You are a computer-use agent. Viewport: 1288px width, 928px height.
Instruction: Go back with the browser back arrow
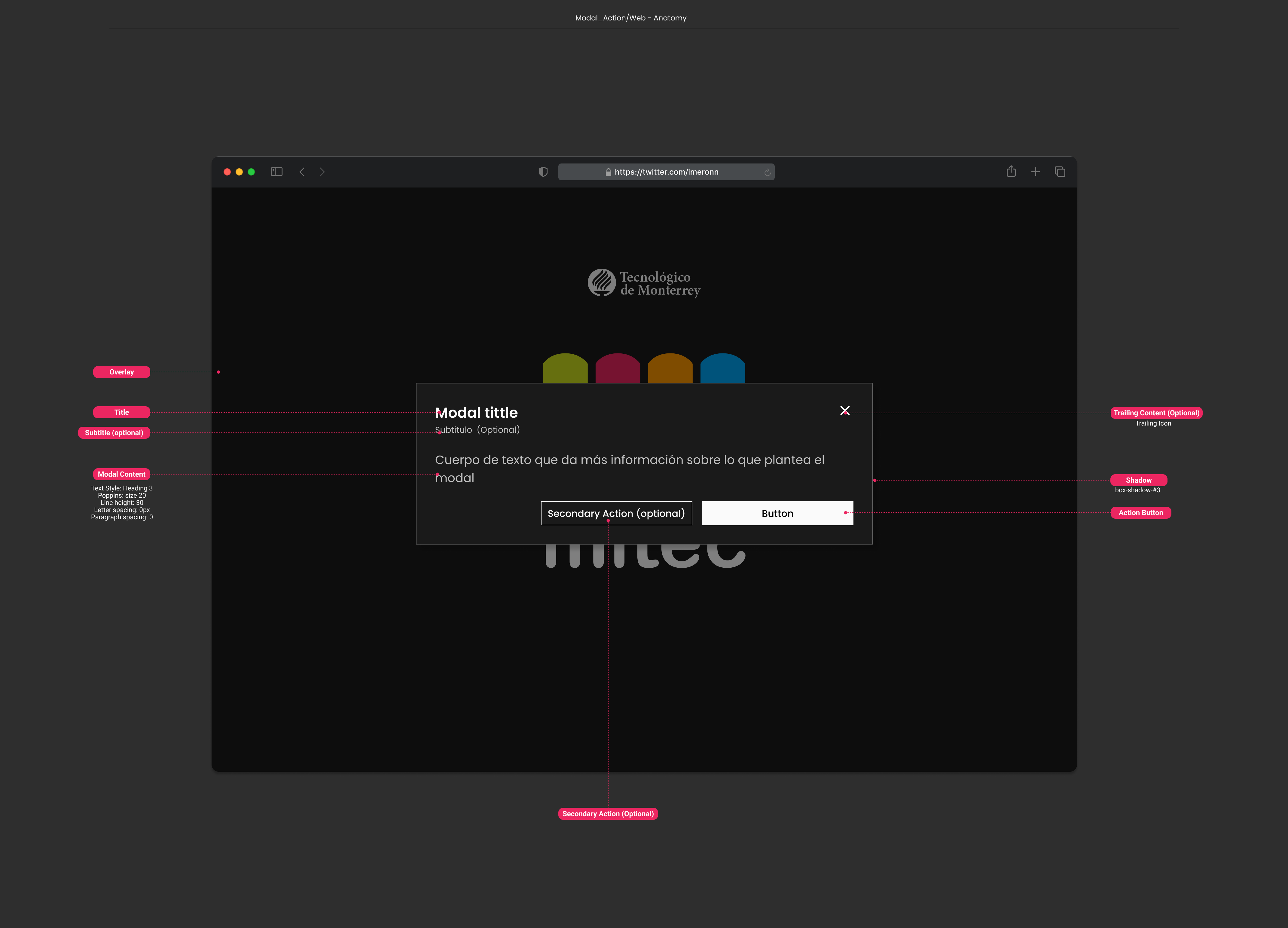coord(302,172)
